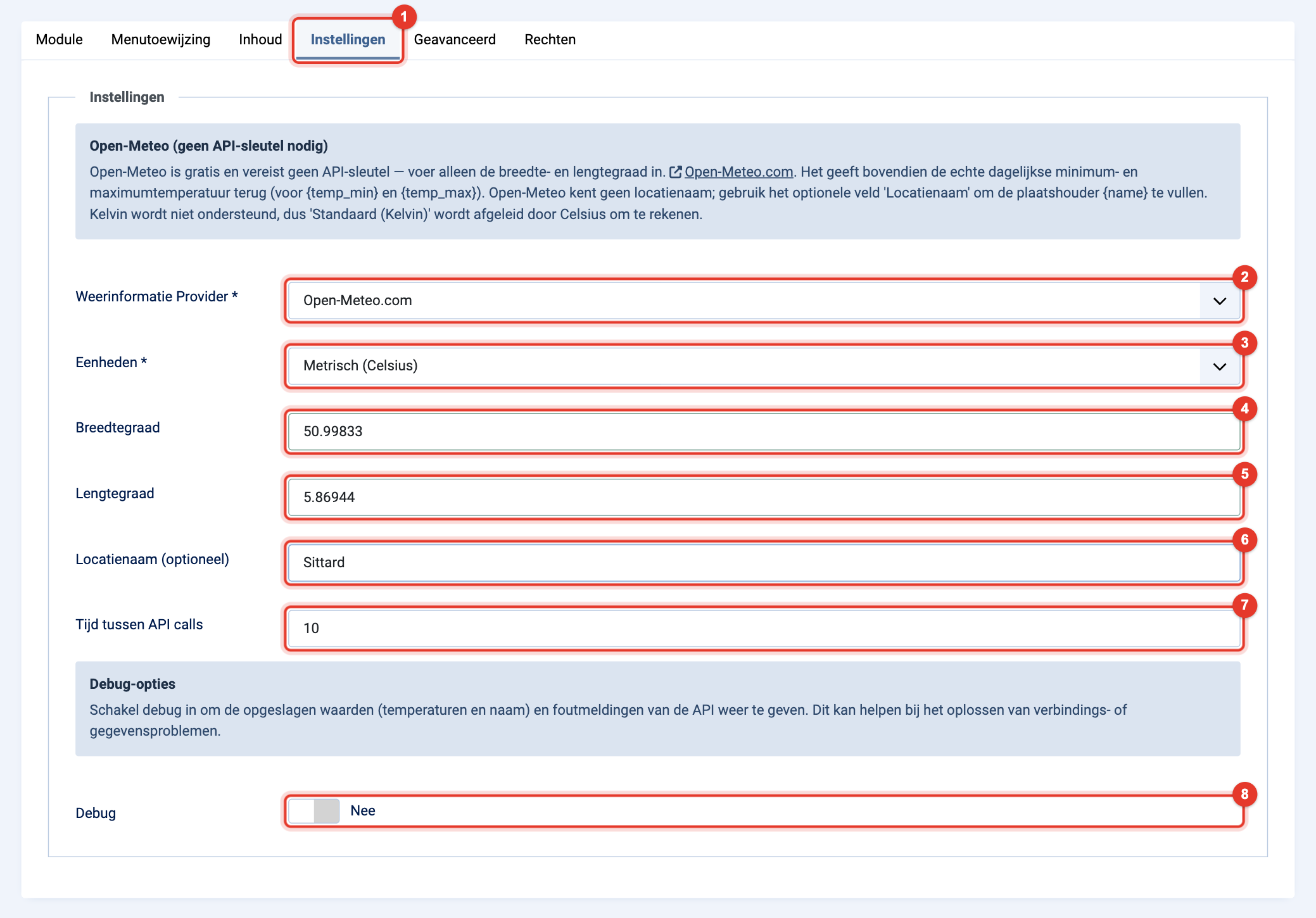The image size is (1316, 918).
Task: Open the Rechten tab
Action: (x=550, y=39)
